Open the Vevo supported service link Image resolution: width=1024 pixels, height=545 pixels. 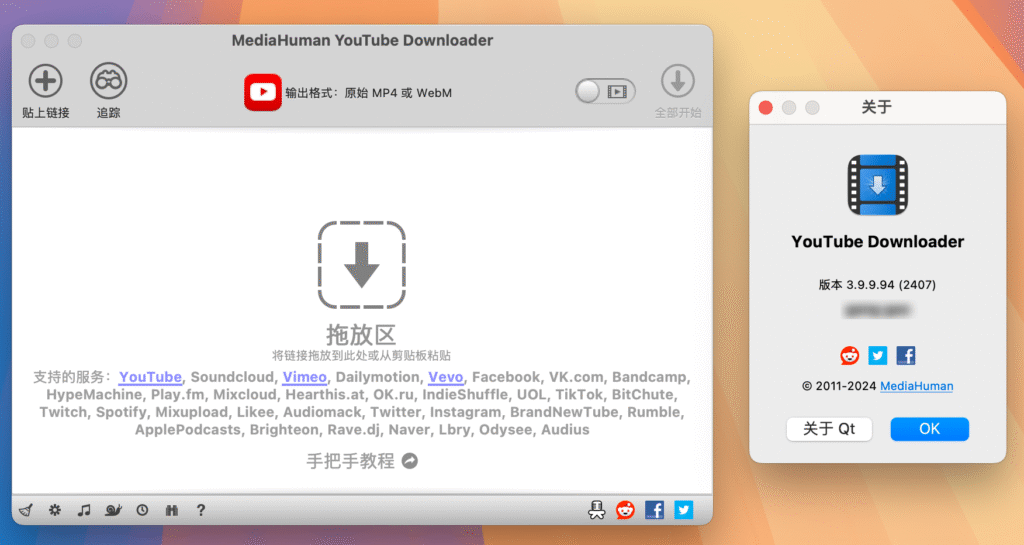point(445,377)
